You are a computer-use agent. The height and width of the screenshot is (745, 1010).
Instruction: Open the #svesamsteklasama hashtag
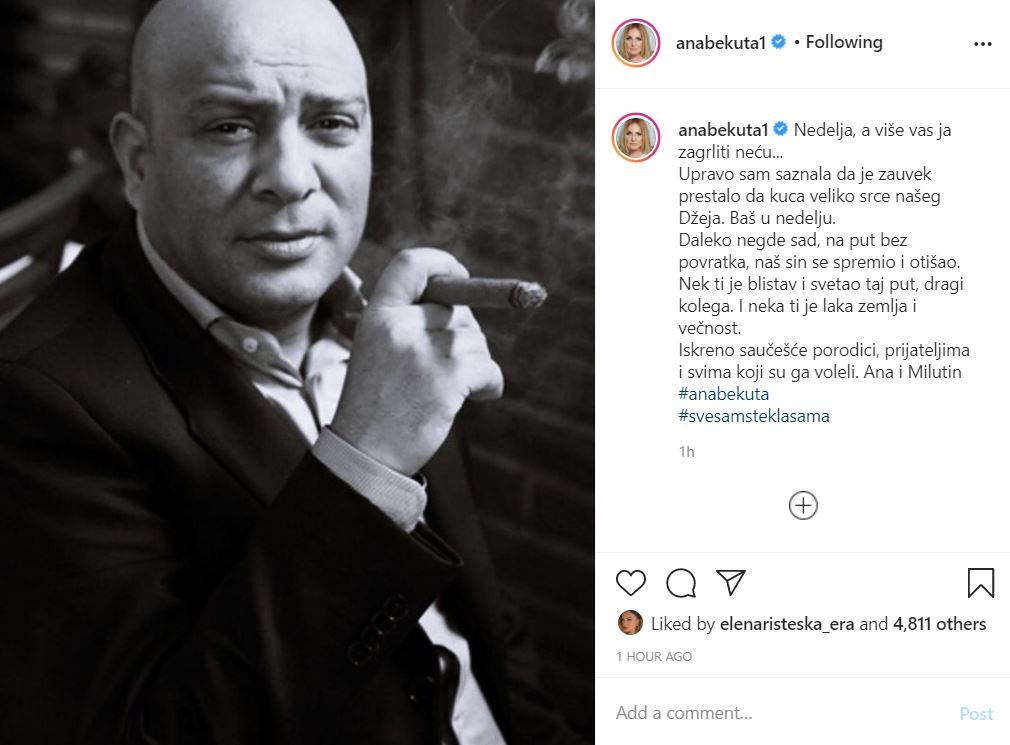click(754, 416)
